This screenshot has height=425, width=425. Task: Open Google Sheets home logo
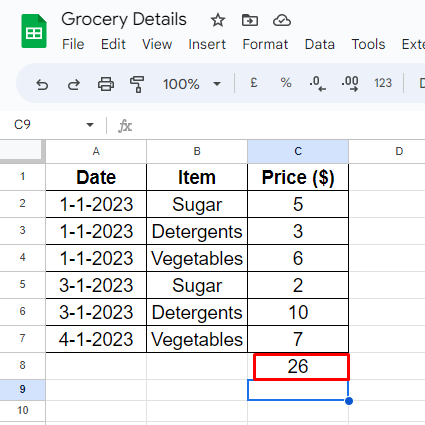point(34,31)
